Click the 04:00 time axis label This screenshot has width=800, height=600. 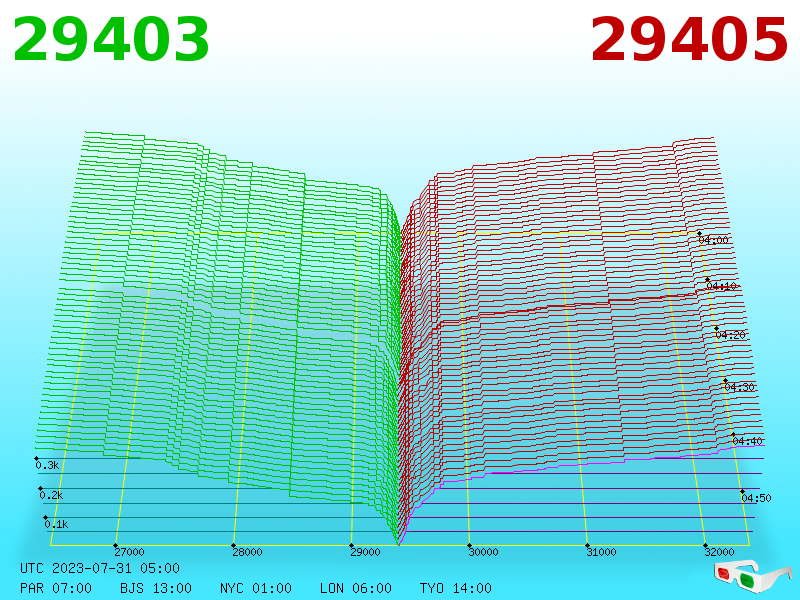pyautogui.click(x=713, y=240)
